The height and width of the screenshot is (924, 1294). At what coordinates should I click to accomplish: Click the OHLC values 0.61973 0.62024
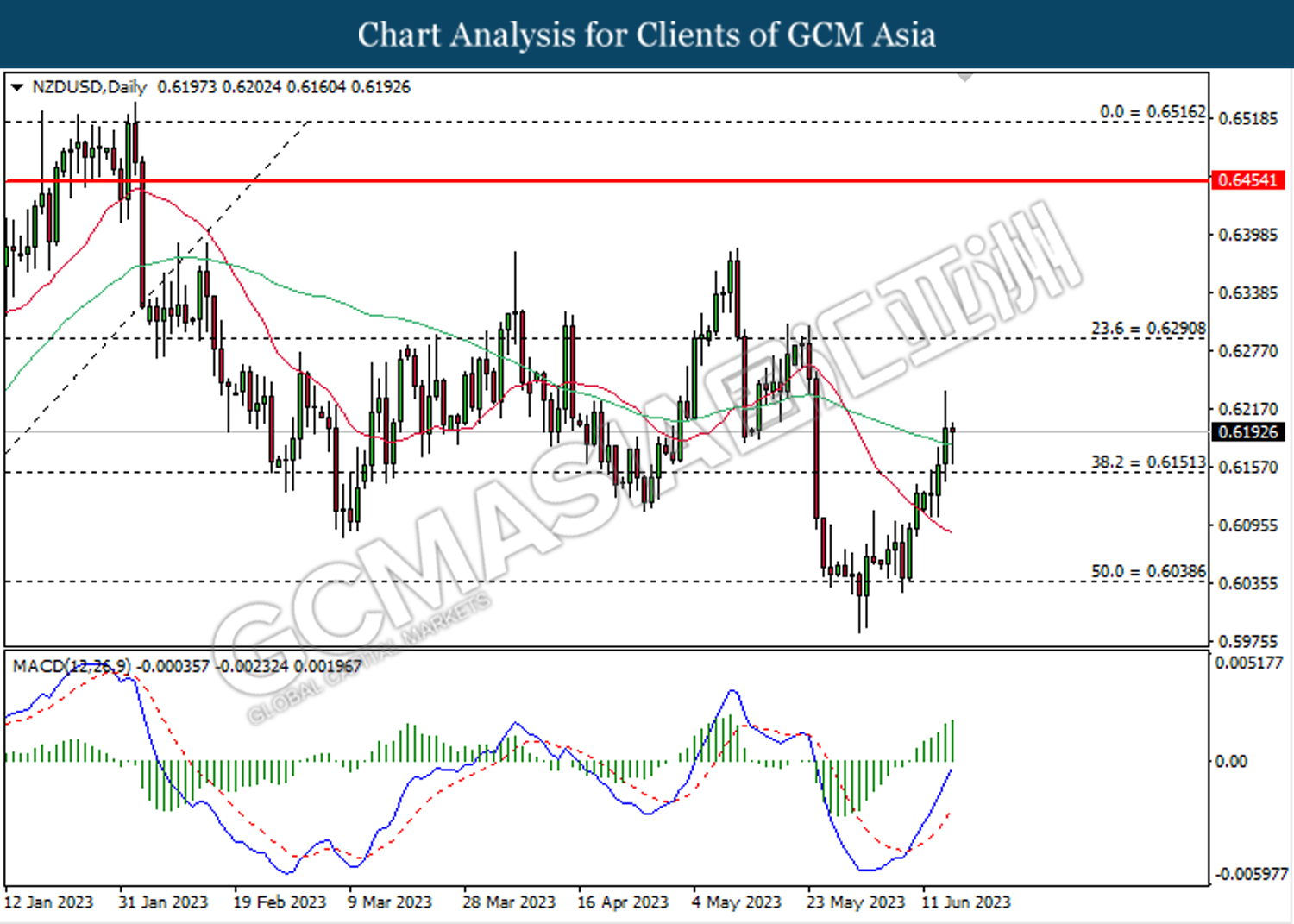(219, 87)
